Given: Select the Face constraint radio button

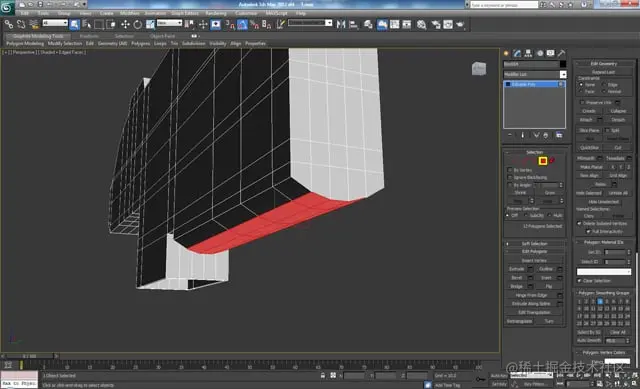Looking at the screenshot, I should (581, 91).
